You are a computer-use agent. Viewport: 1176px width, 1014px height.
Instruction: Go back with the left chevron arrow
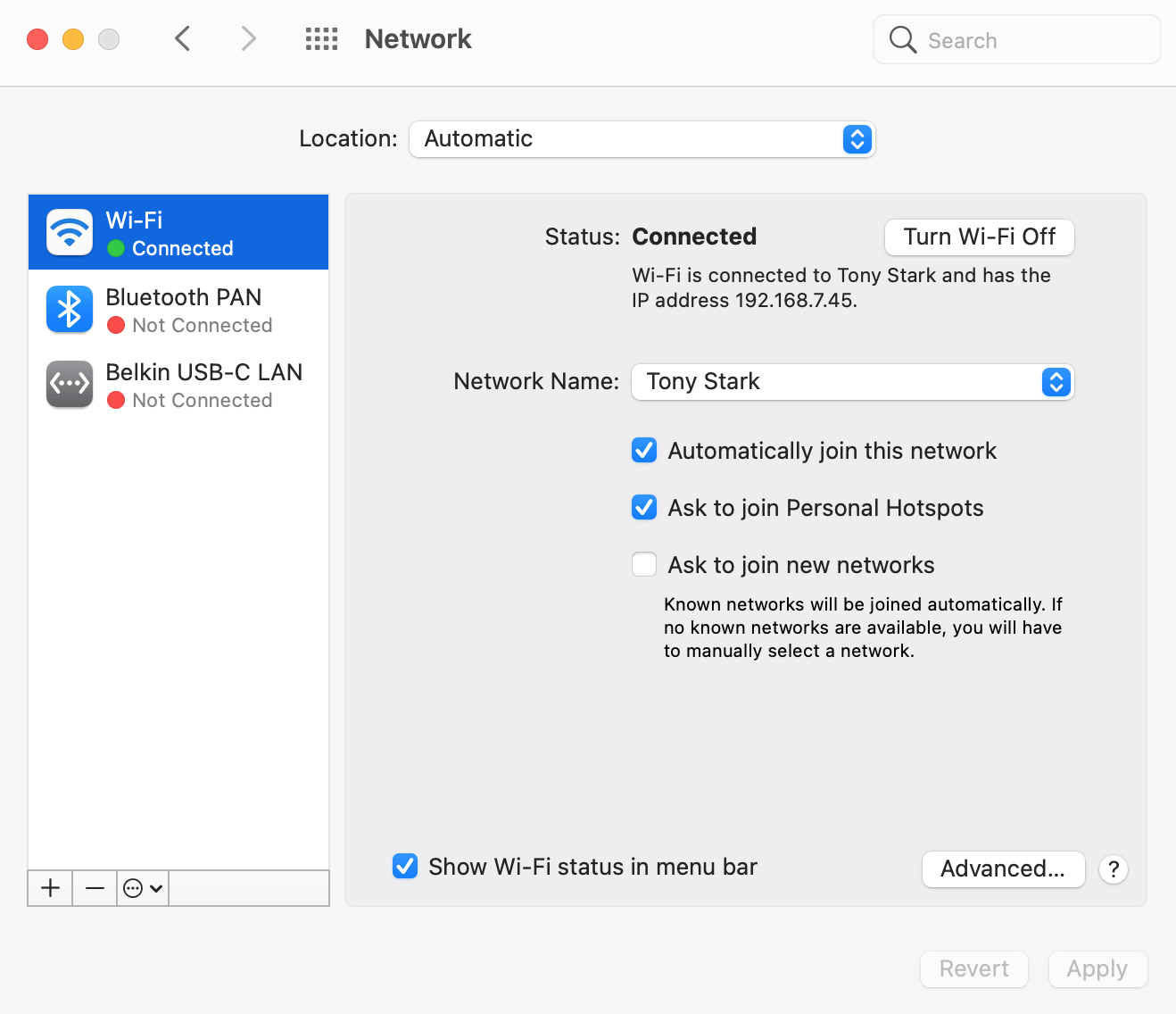(183, 38)
